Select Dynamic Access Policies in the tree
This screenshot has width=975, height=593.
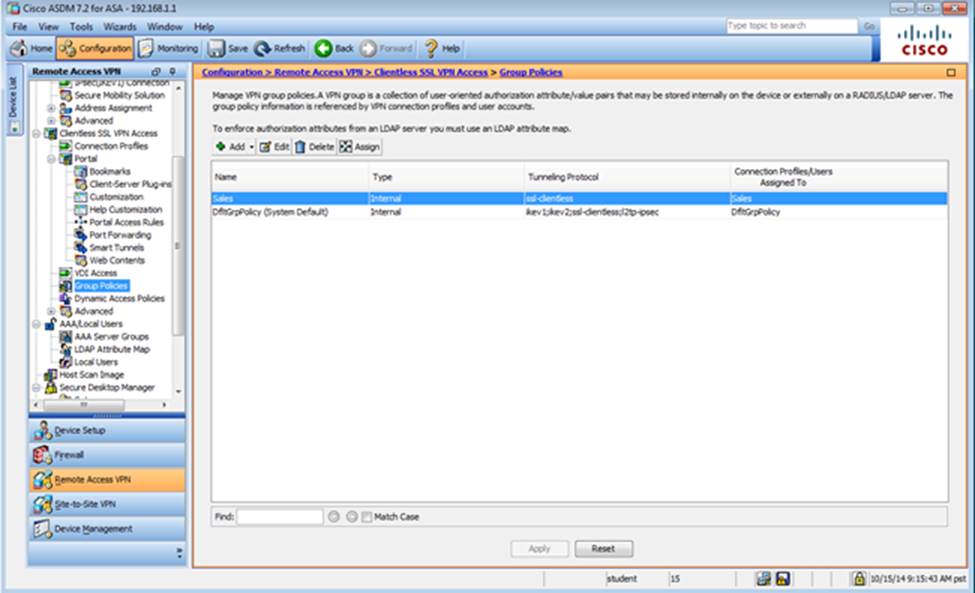point(119,298)
